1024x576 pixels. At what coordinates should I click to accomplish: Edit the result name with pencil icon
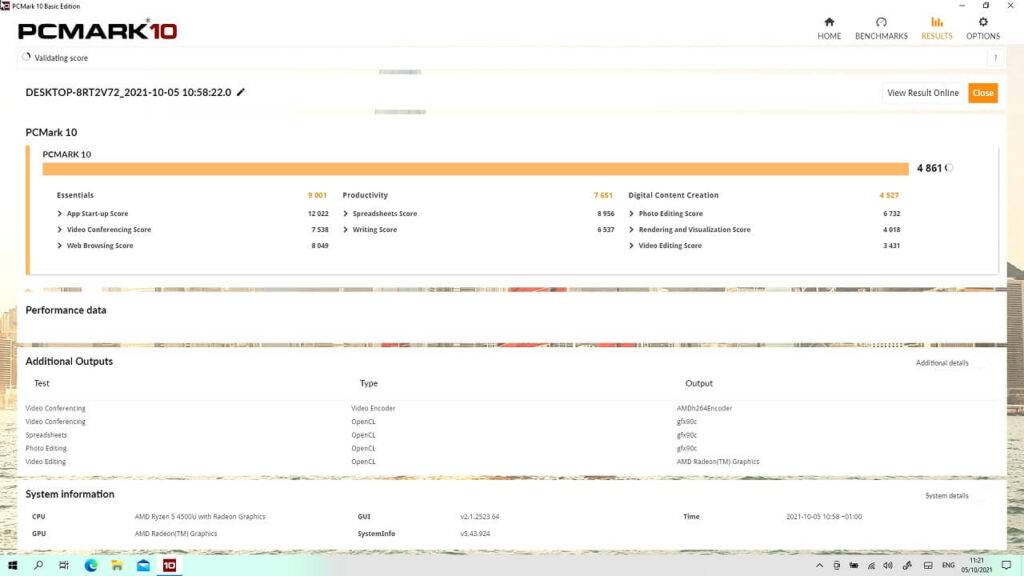coord(240,92)
